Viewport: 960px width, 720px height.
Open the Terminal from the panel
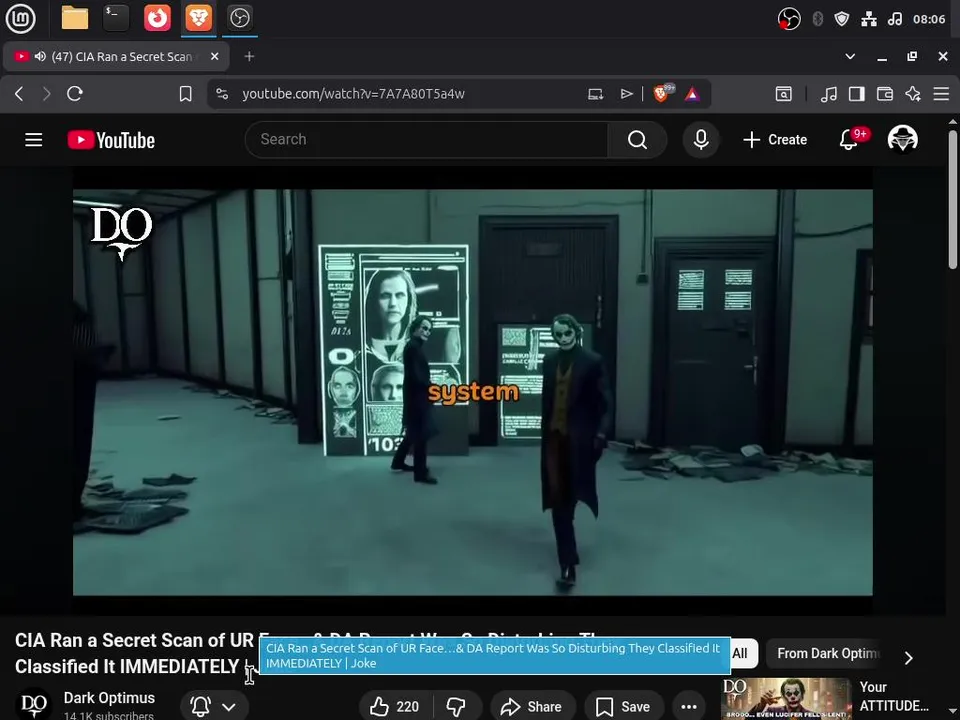point(116,18)
